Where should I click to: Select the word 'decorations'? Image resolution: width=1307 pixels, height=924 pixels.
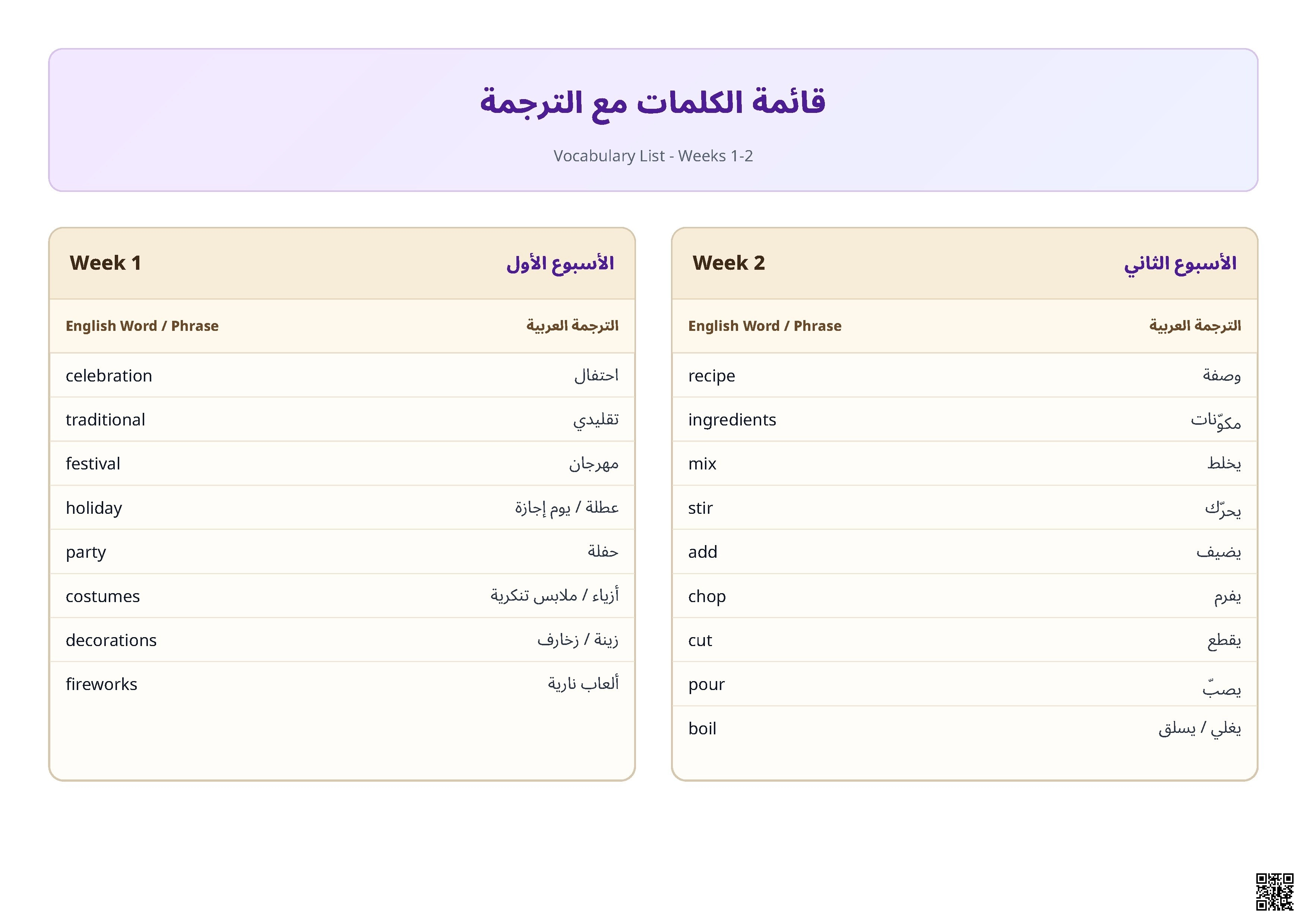pos(111,640)
